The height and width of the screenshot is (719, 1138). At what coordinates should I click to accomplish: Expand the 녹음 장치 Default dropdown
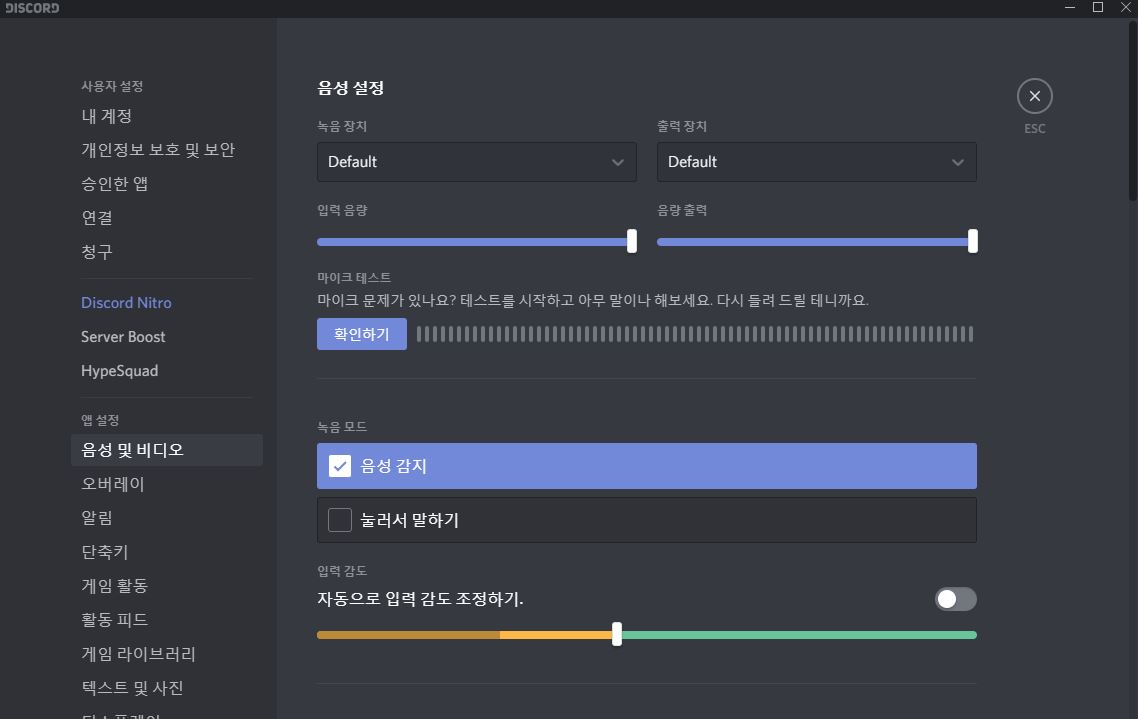tap(476, 162)
